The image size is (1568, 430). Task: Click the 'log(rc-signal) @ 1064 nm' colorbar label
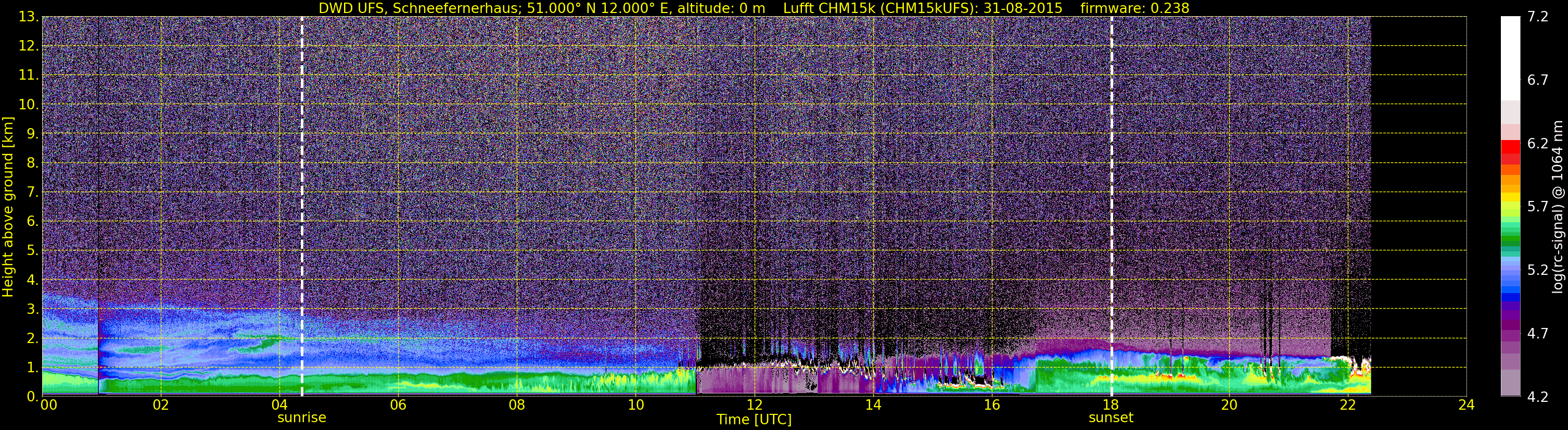pos(1558,207)
